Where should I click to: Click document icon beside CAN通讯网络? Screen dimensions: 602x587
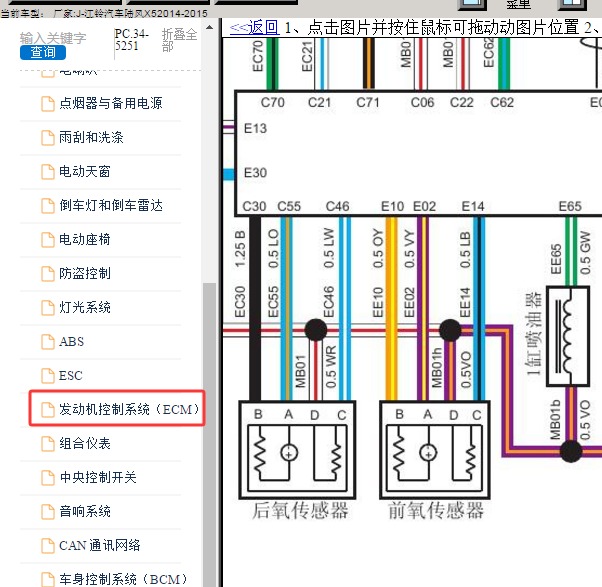click(48, 546)
